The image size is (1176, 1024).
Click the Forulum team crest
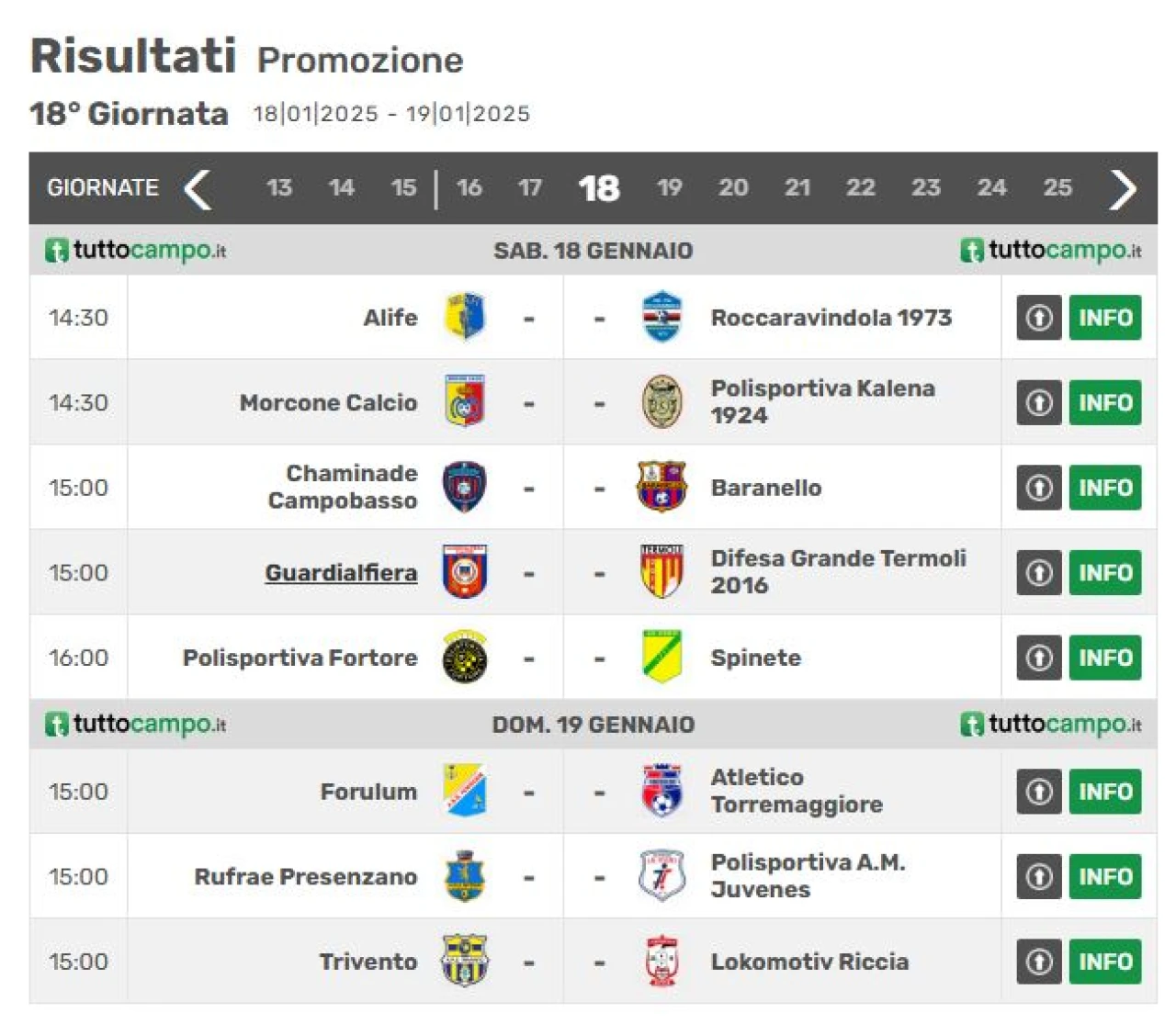pyautogui.click(x=465, y=791)
